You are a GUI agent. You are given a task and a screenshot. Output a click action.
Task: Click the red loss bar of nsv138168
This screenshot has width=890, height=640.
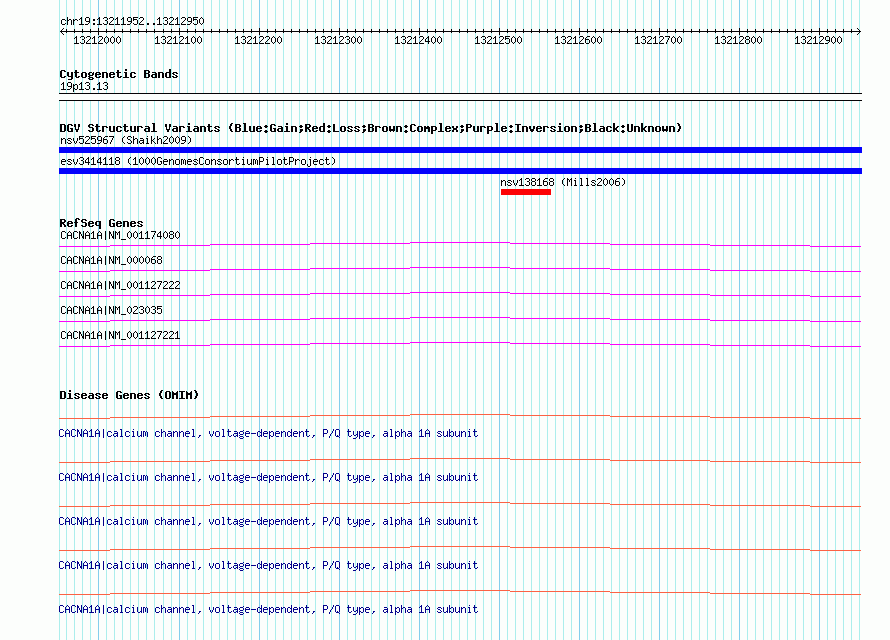(x=526, y=192)
